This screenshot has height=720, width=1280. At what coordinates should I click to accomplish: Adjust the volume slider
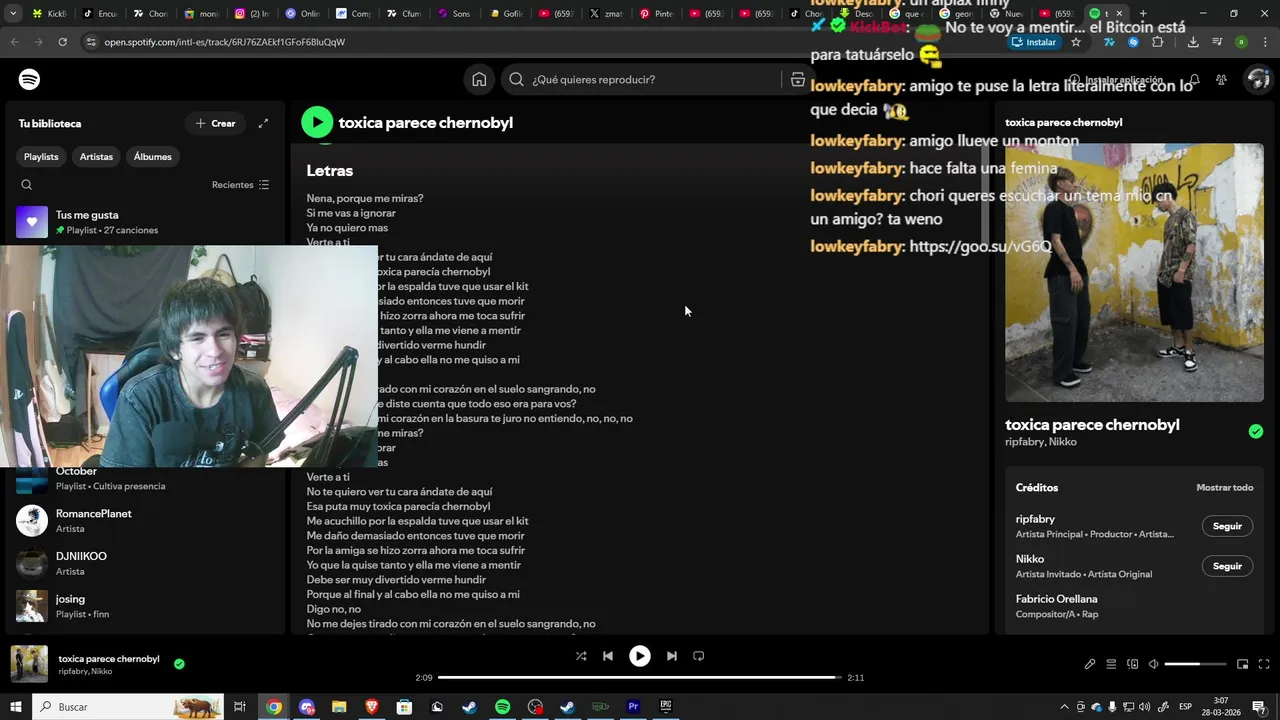(x=1196, y=664)
